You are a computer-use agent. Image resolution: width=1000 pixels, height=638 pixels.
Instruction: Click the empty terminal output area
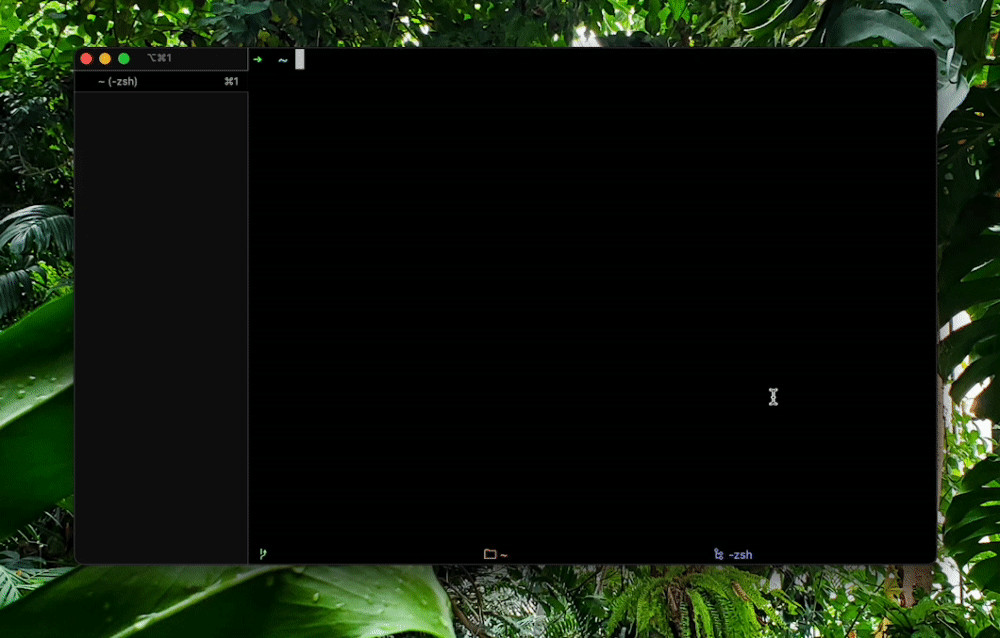point(590,300)
